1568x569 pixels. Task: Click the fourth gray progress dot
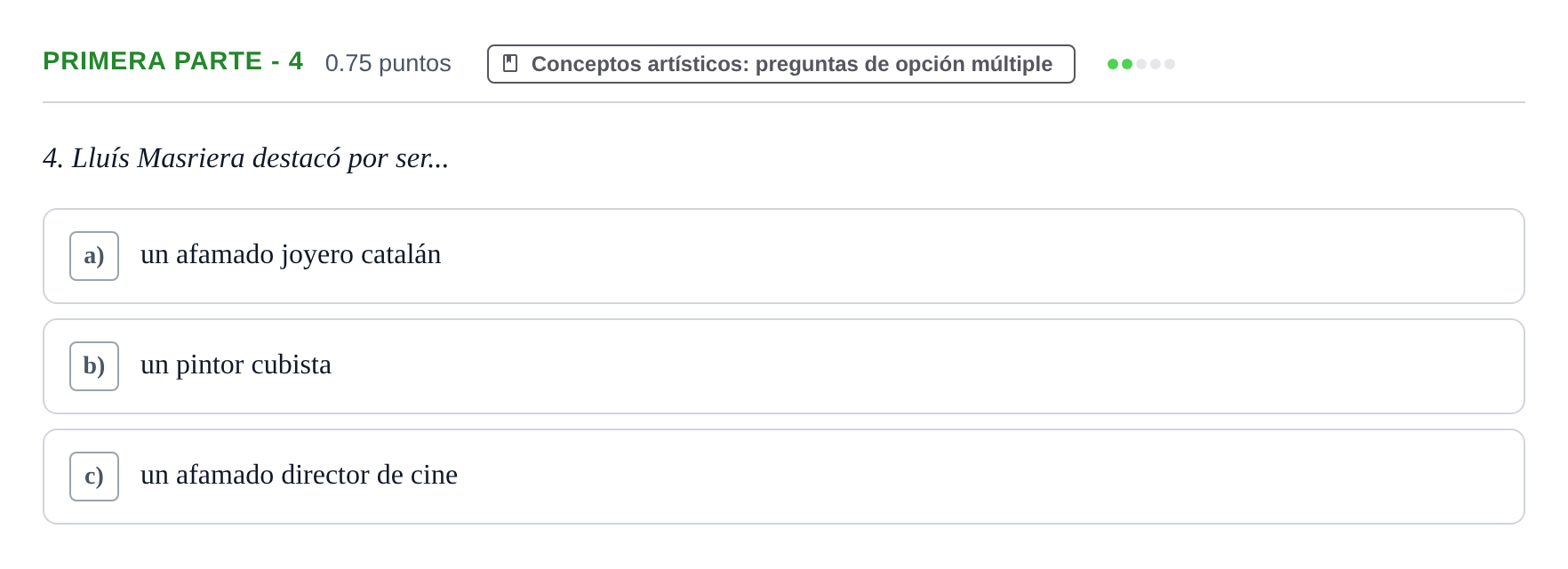[1156, 64]
